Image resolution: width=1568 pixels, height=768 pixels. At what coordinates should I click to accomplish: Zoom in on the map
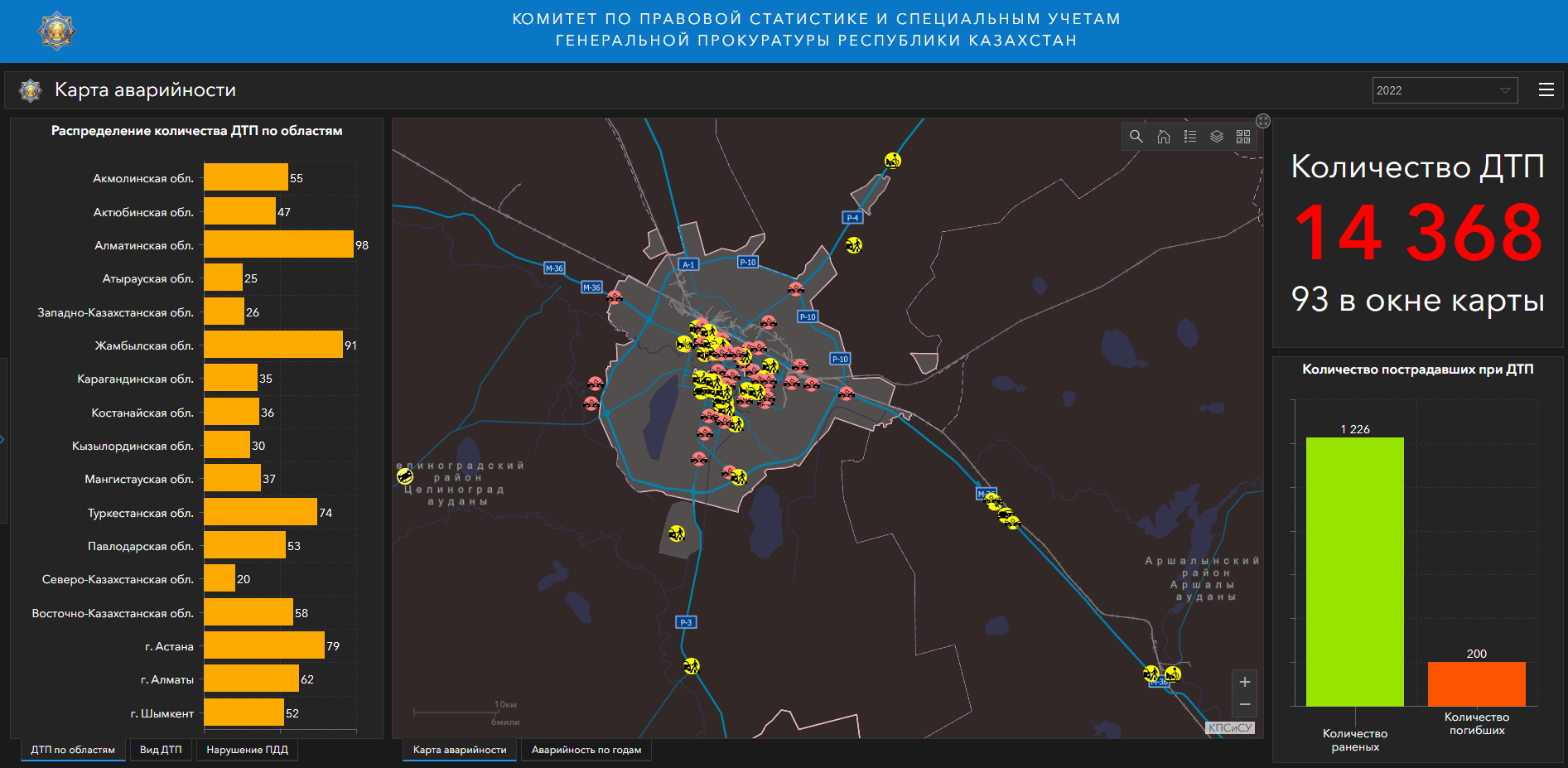[1244, 682]
